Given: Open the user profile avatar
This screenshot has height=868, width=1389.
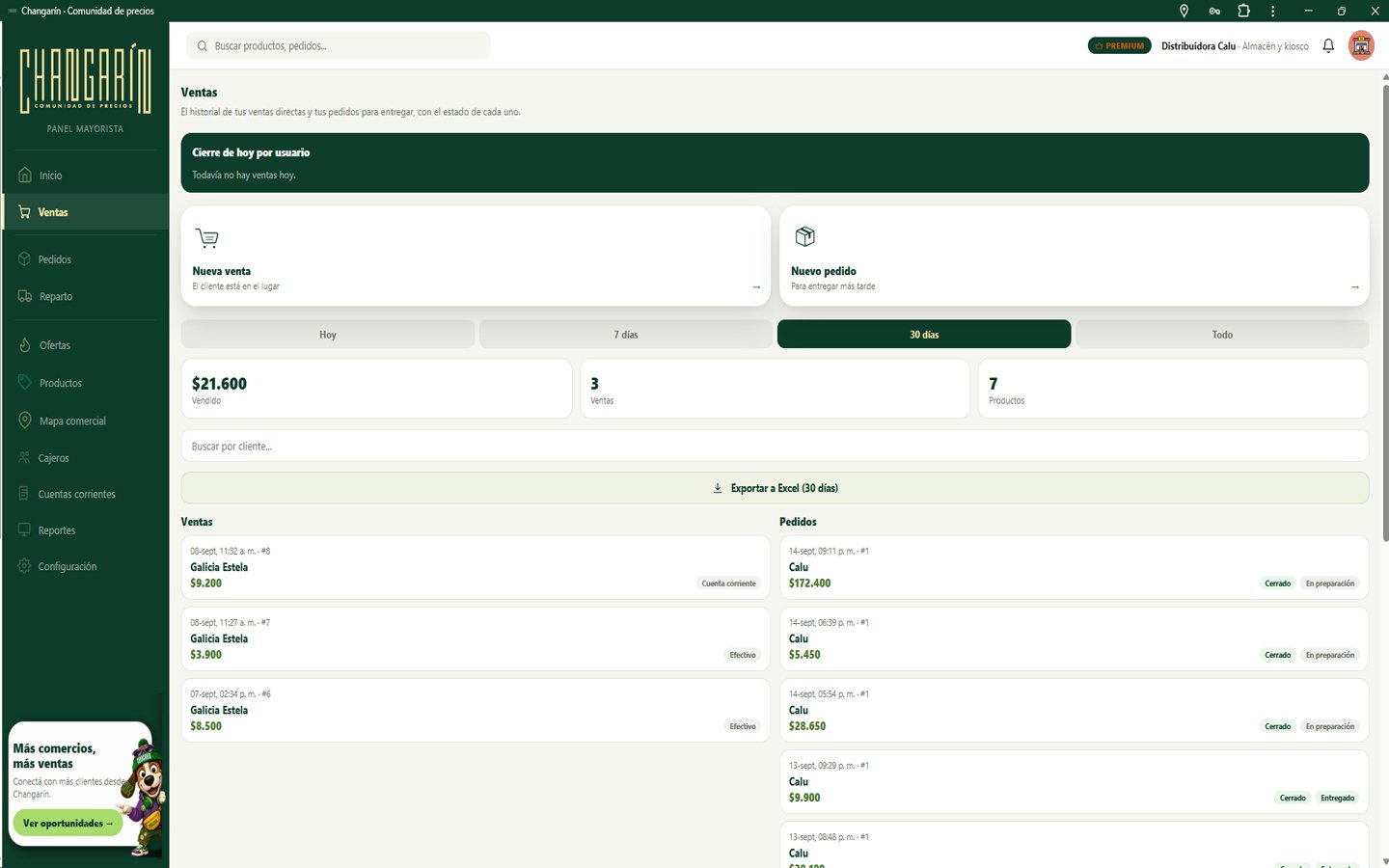Looking at the screenshot, I should pyautogui.click(x=1361, y=45).
